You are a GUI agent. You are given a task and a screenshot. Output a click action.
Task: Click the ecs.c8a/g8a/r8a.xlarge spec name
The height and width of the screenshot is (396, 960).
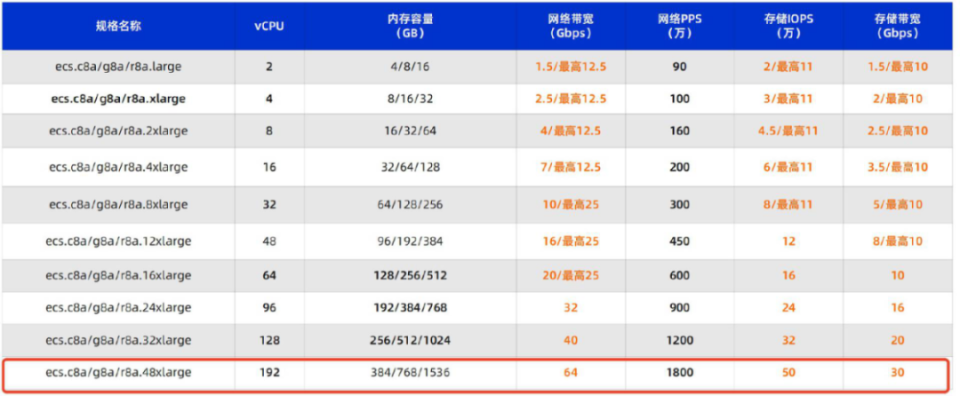coord(118,99)
